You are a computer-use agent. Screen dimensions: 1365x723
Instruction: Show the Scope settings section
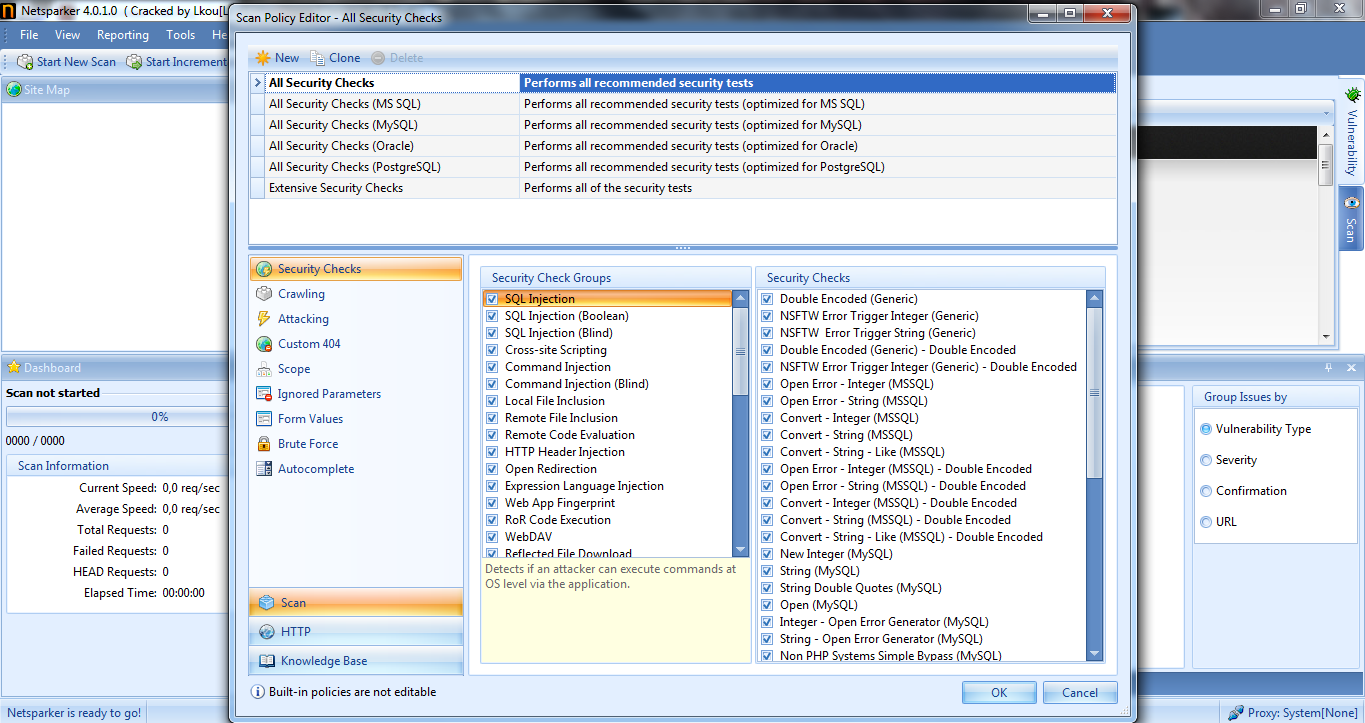coord(356,369)
